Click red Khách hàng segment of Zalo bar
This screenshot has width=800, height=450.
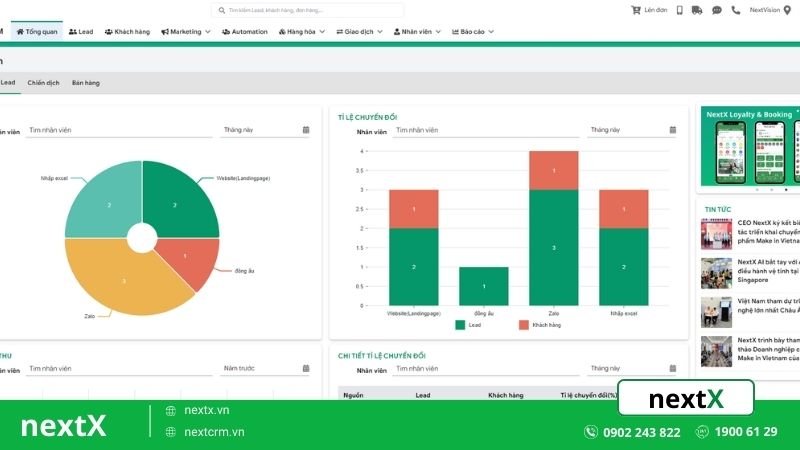point(554,170)
